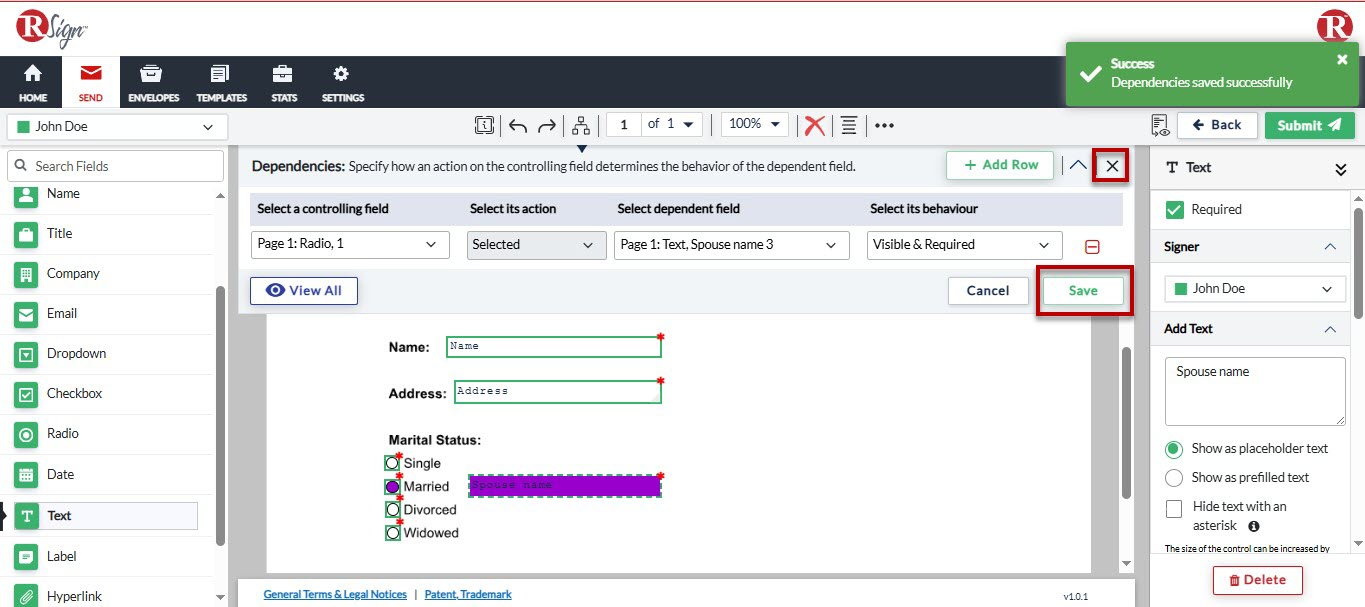The height and width of the screenshot is (607, 1365).
Task: Open the dependencies hierarchy tool
Action: point(580,124)
